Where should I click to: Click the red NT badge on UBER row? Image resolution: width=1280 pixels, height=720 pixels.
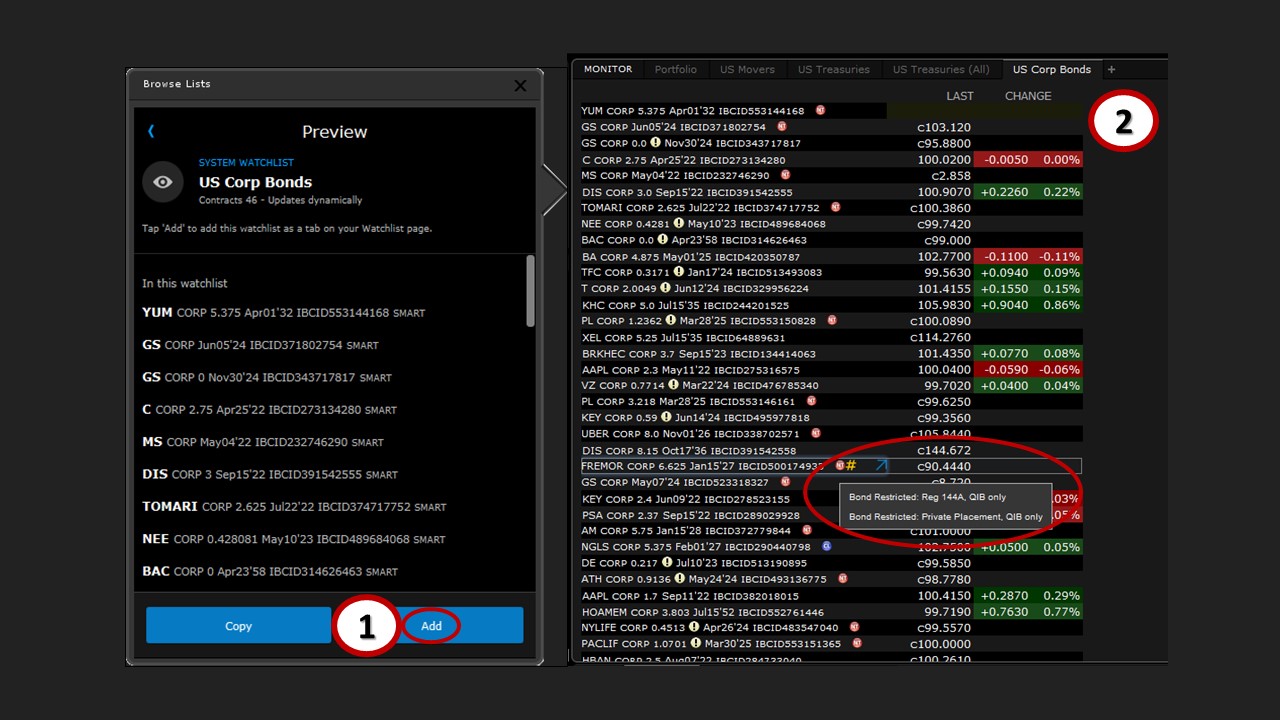pos(815,434)
